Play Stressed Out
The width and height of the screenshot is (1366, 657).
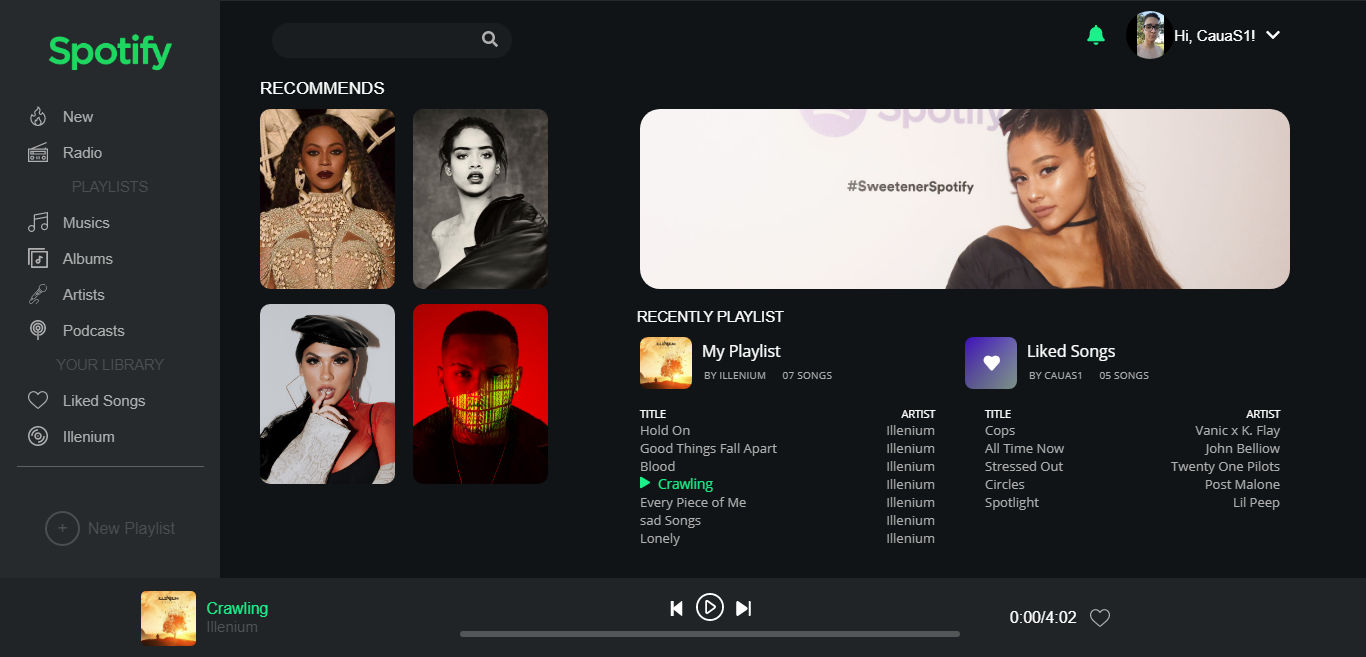coord(1024,467)
